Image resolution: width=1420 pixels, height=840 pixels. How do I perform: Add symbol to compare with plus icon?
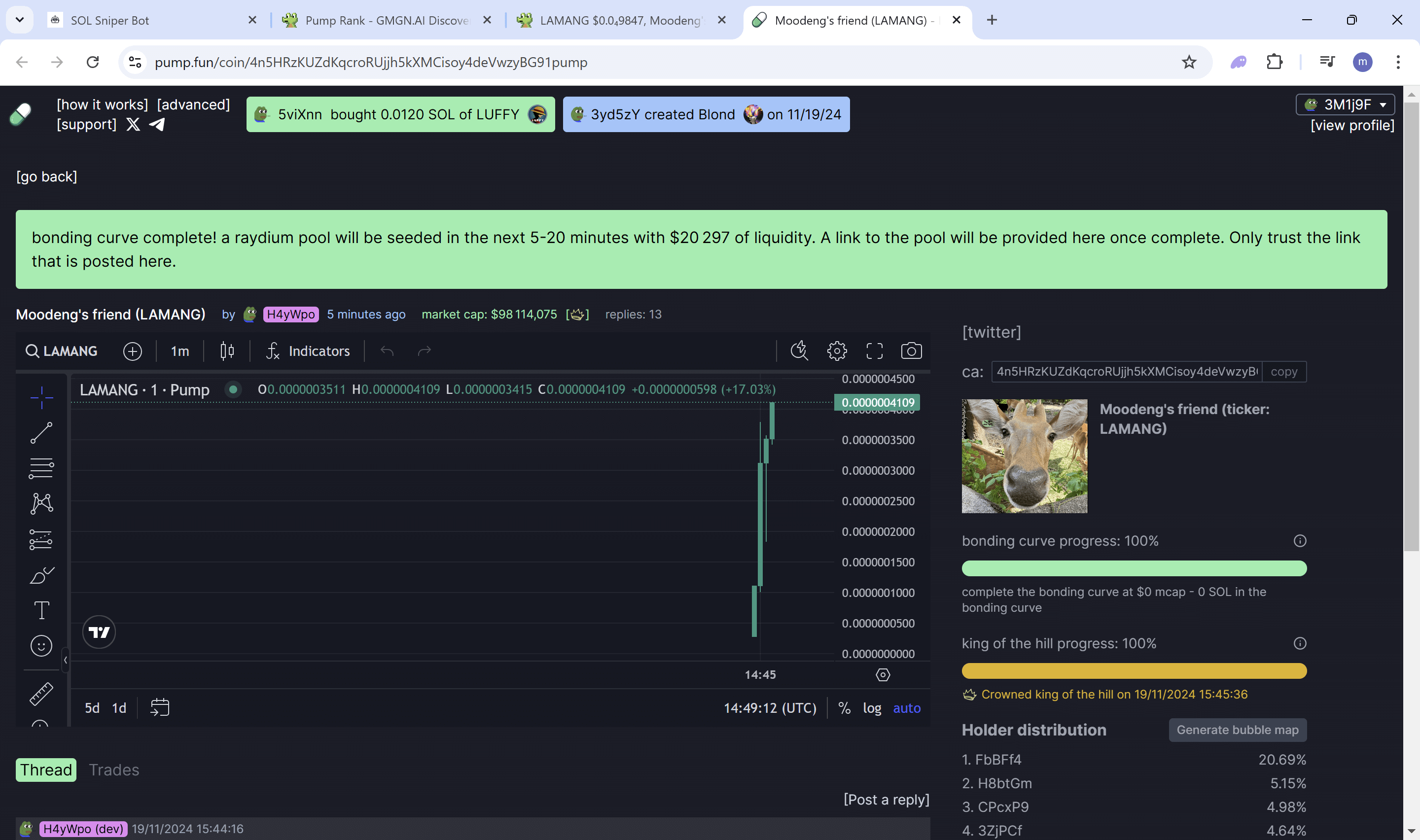click(133, 351)
